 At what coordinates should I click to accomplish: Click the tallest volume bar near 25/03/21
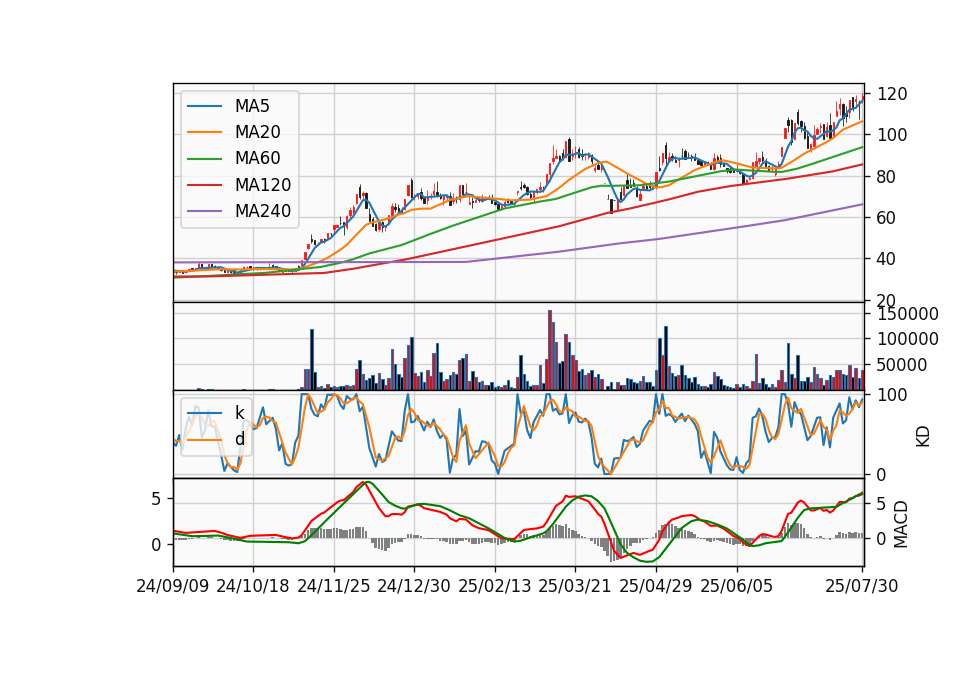pos(550,350)
